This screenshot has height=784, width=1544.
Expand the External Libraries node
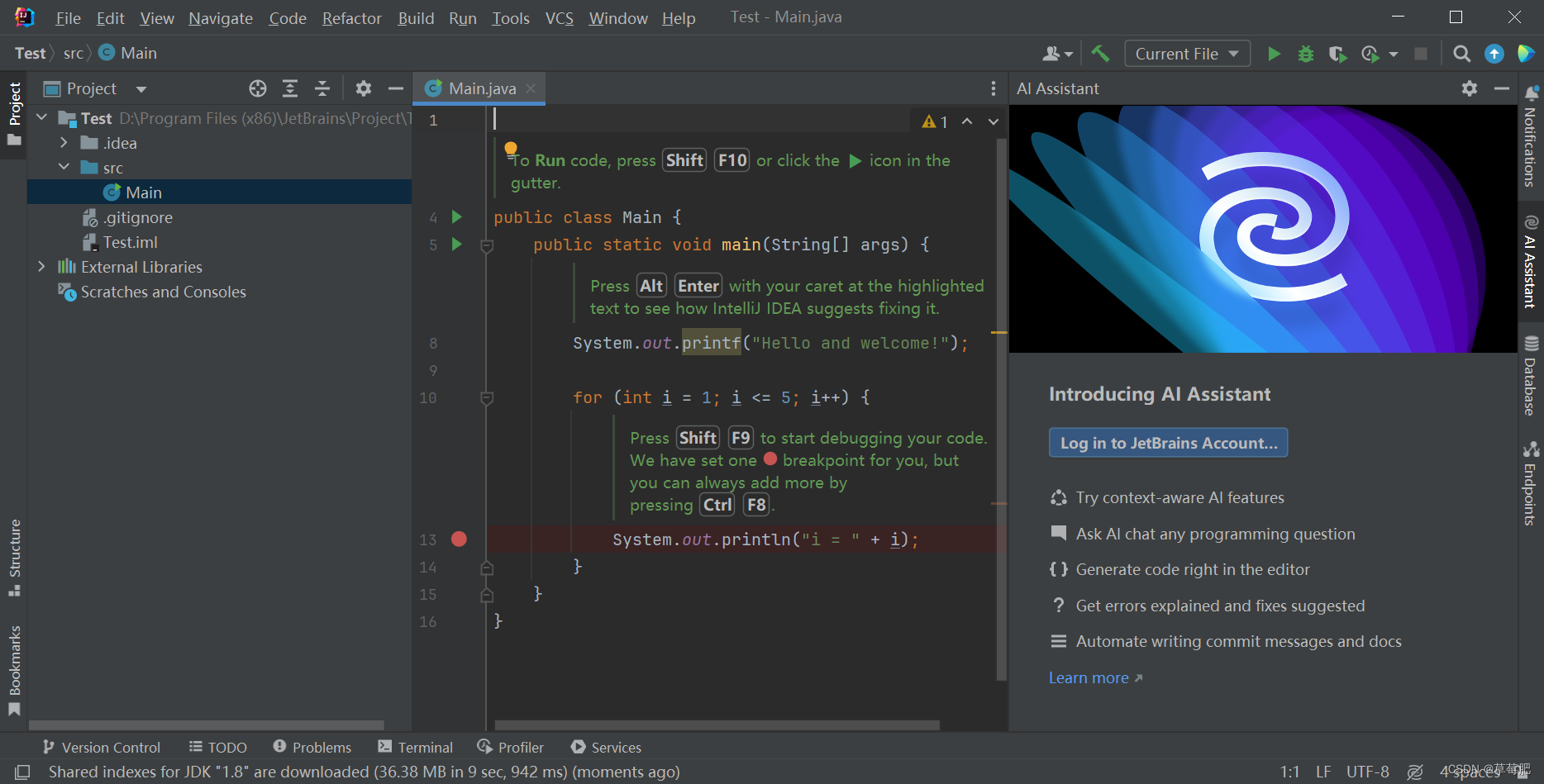41,266
